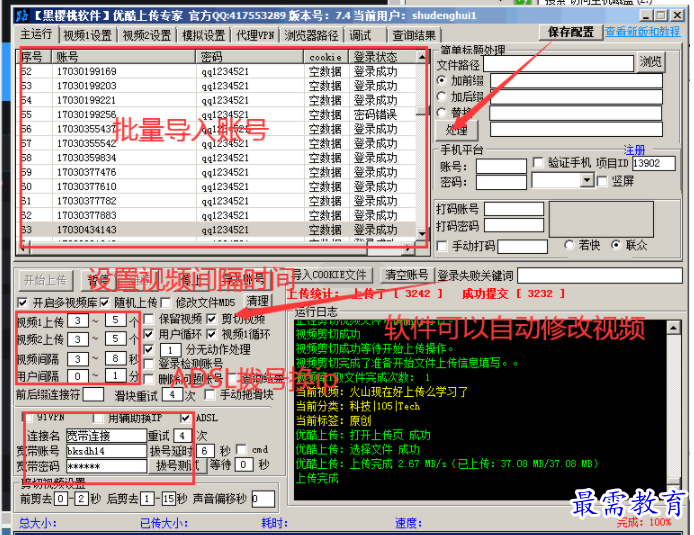Screen dimensions: 694x535
Task: Toggle the 开启多视频库 checkbox
Action: click(x=22, y=303)
